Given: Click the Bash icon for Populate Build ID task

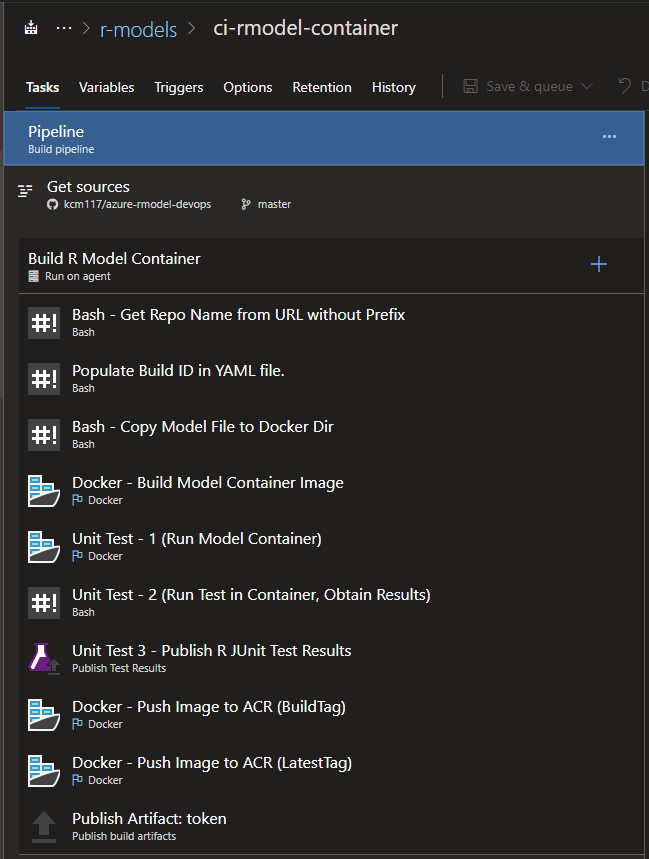Looking at the screenshot, I should tap(44, 379).
